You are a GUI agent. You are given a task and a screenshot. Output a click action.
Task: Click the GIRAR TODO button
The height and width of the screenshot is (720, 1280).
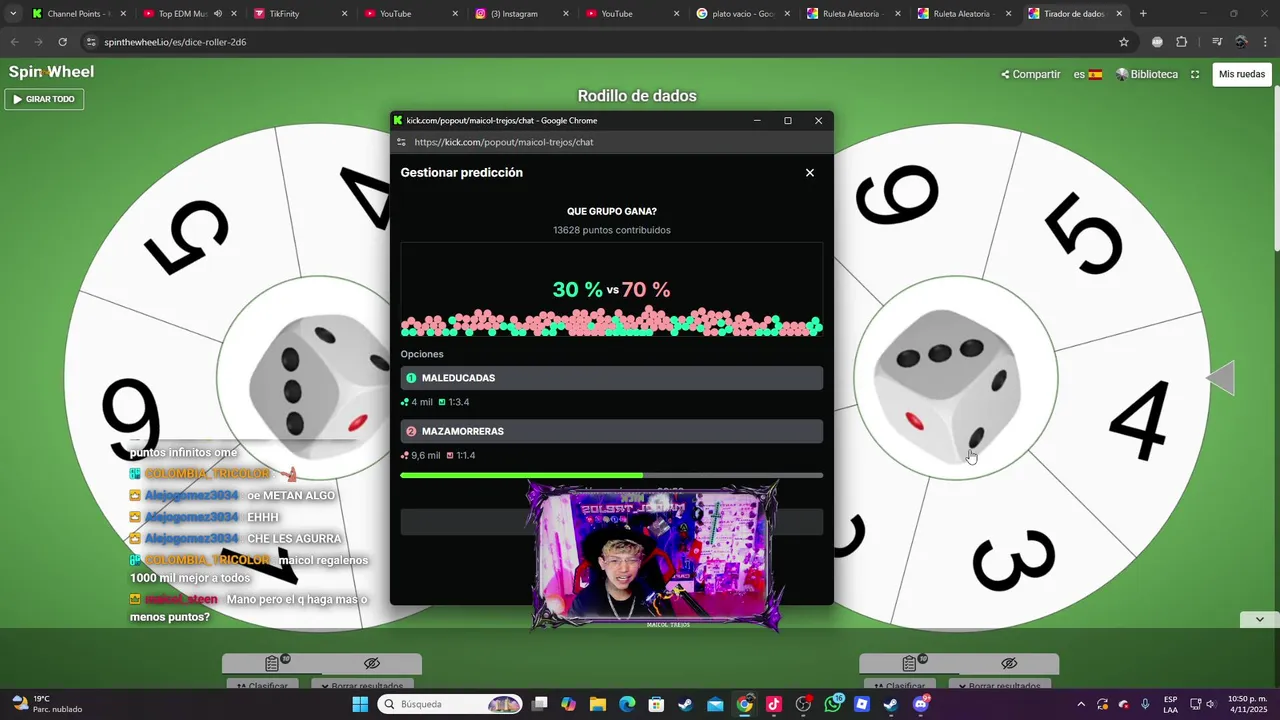point(44,99)
